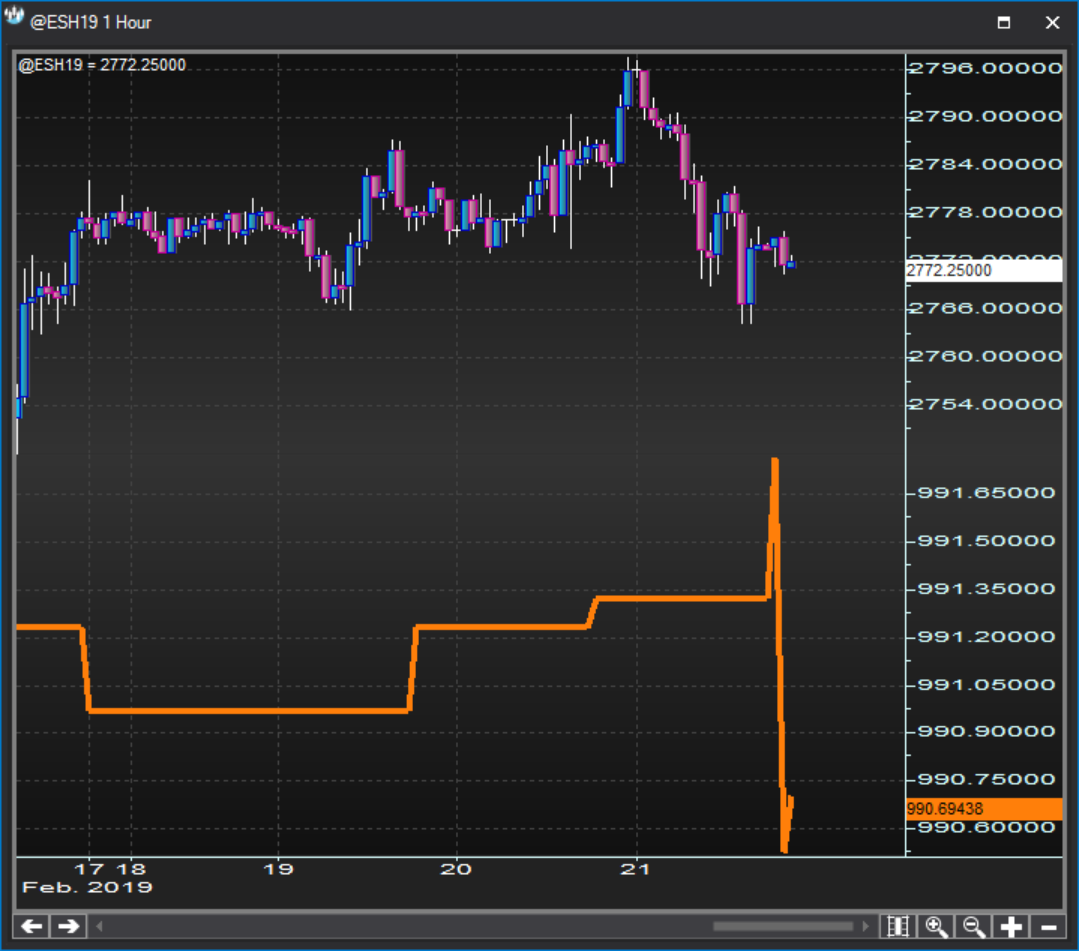Click the 991.65000 indicator axis label
Screen dimensions: 1079x951
pyautogui.click(x=986, y=493)
